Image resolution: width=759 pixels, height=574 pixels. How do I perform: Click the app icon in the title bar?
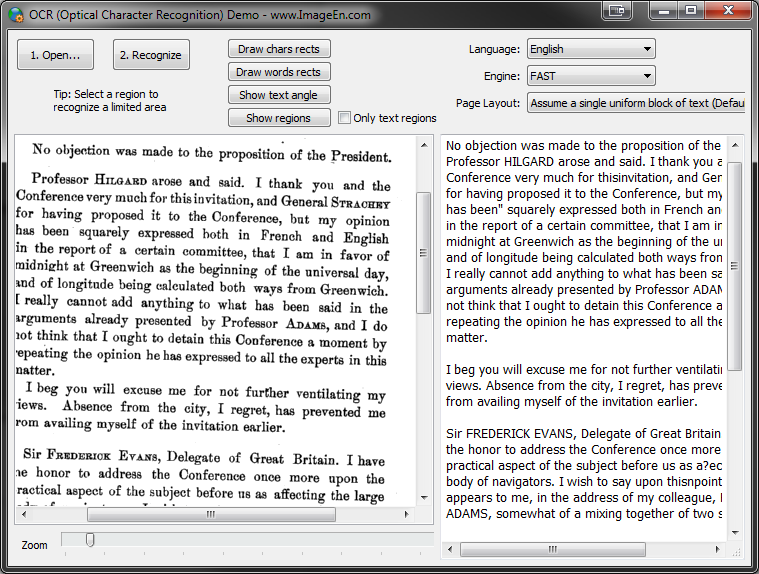tap(16, 15)
